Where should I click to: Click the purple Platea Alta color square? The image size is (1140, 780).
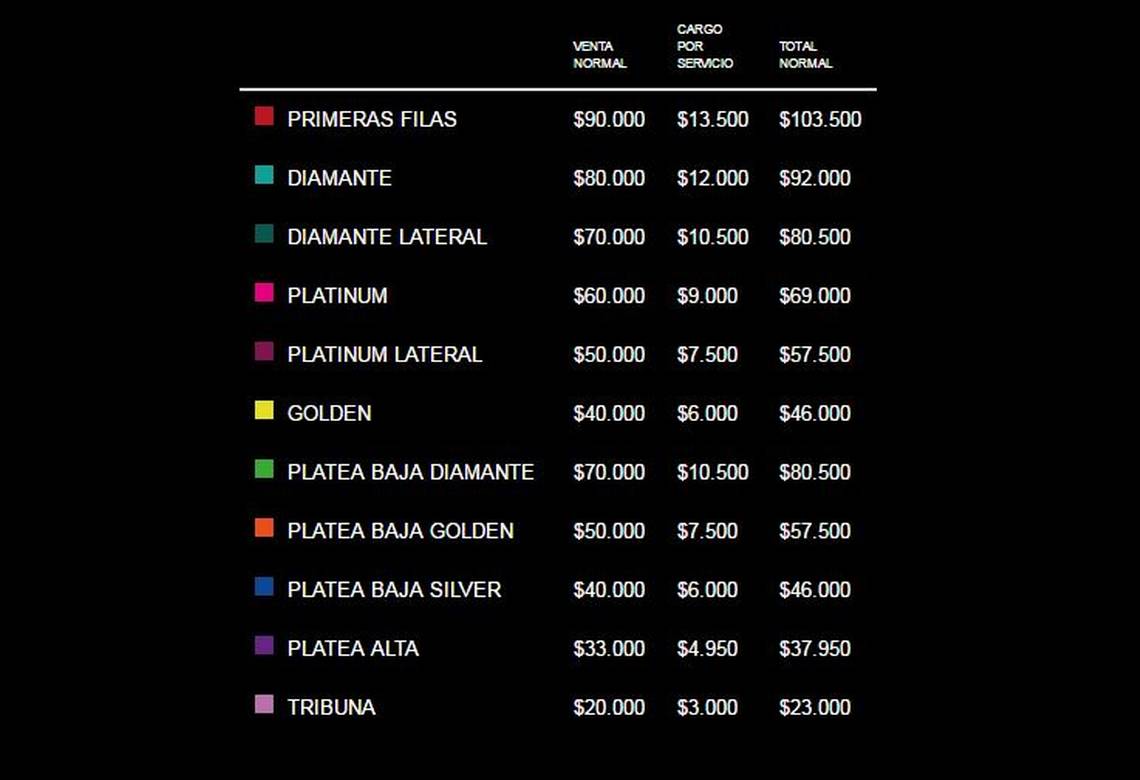pos(264,646)
